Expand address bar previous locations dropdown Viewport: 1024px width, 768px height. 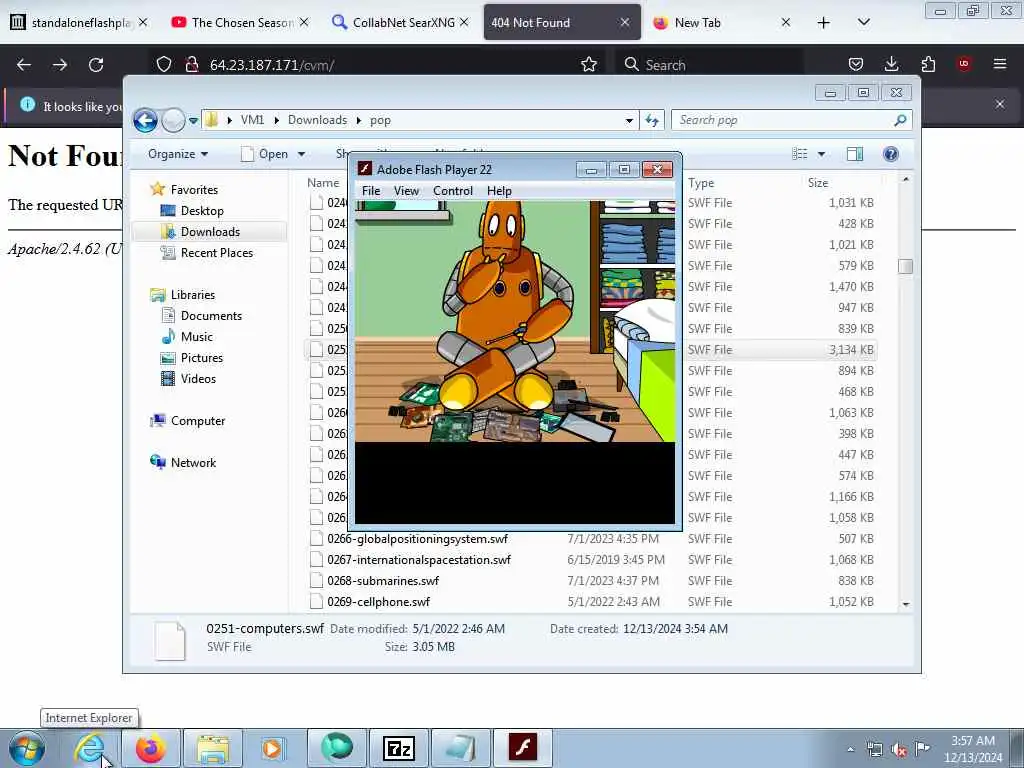(629, 121)
